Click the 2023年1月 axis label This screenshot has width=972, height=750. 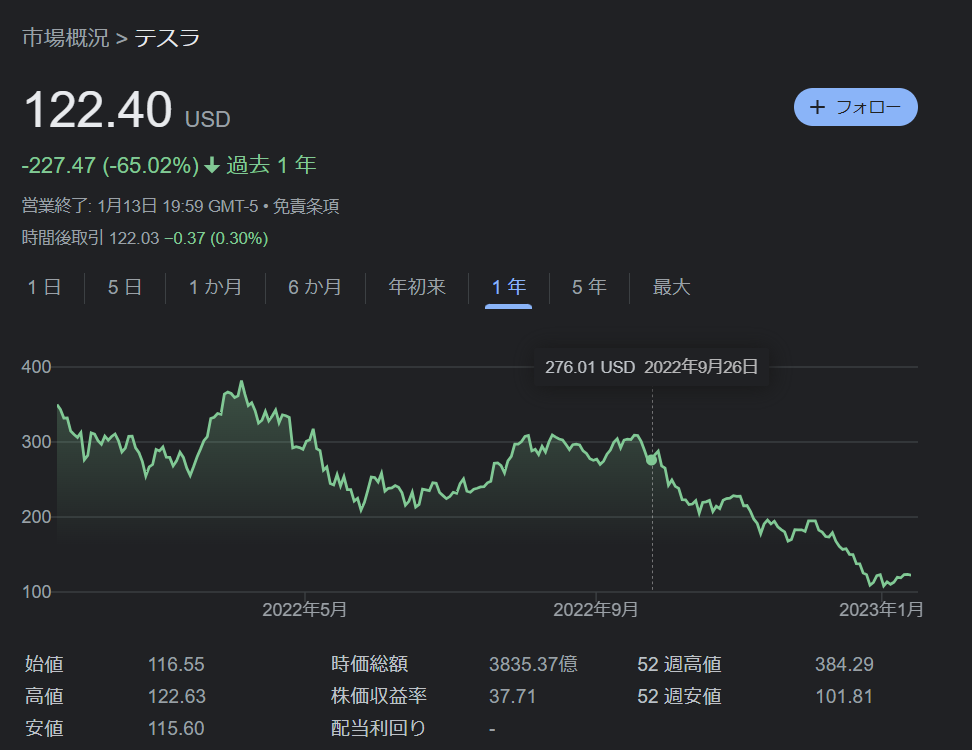(x=881, y=610)
